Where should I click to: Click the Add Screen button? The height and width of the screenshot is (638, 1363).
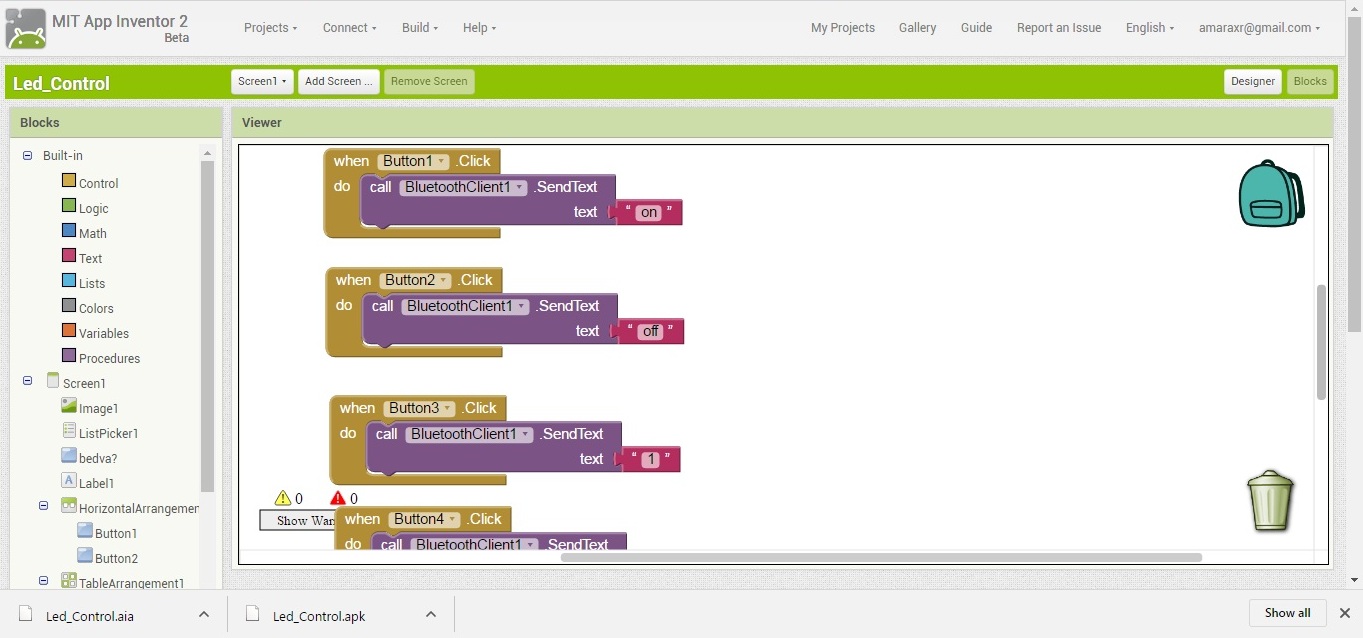tap(338, 82)
